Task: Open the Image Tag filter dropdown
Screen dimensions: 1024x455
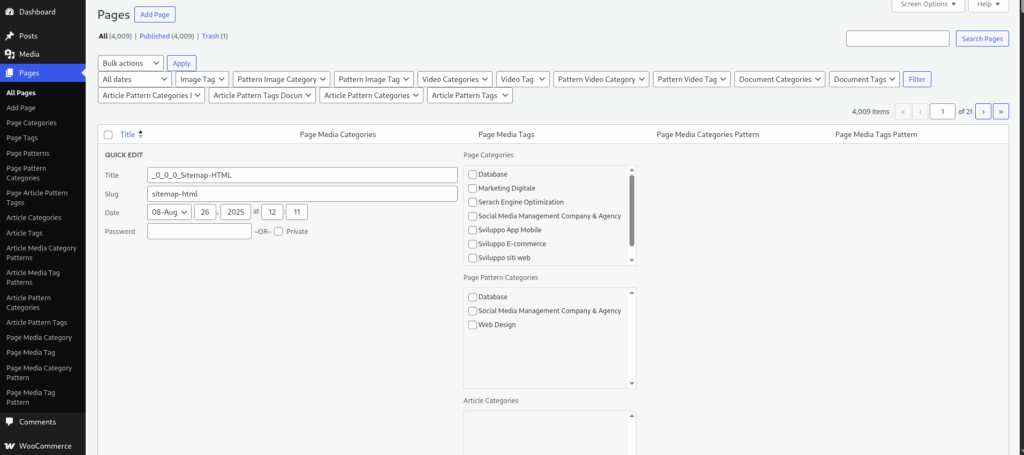Action: coord(202,80)
